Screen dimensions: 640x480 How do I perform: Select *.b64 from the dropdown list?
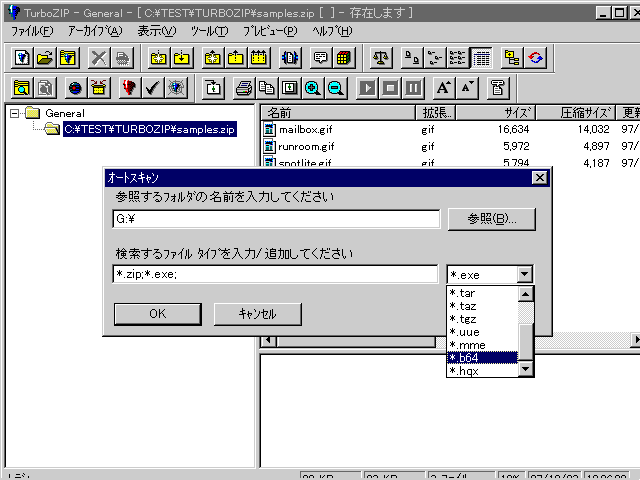(x=482, y=358)
